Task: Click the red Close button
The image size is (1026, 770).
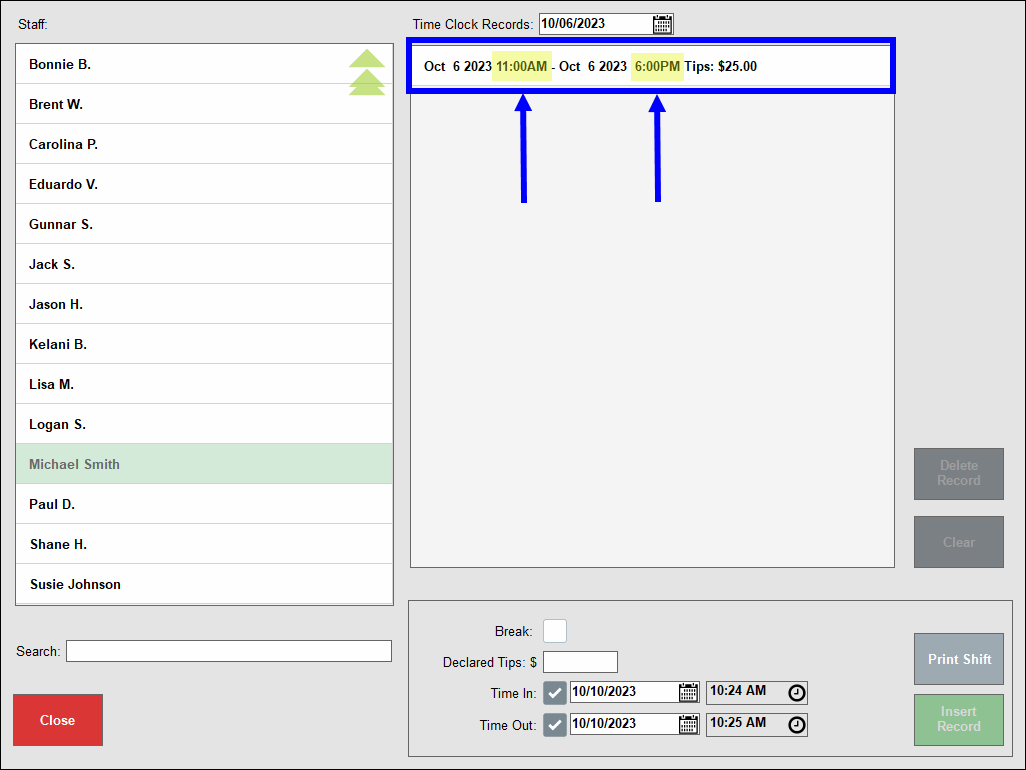Action: [x=57, y=719]
